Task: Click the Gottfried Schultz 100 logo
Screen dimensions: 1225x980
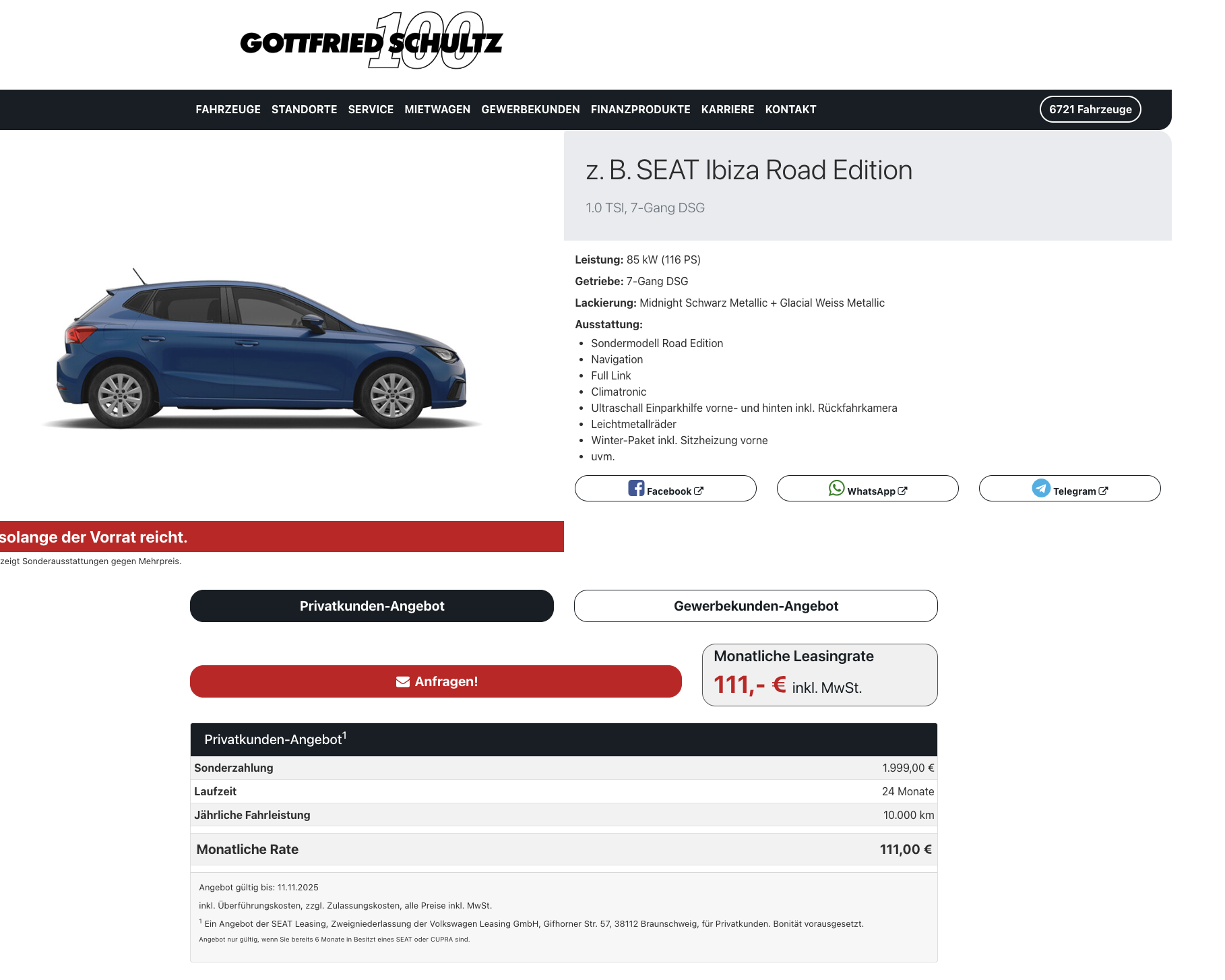Action: point(371,41)
